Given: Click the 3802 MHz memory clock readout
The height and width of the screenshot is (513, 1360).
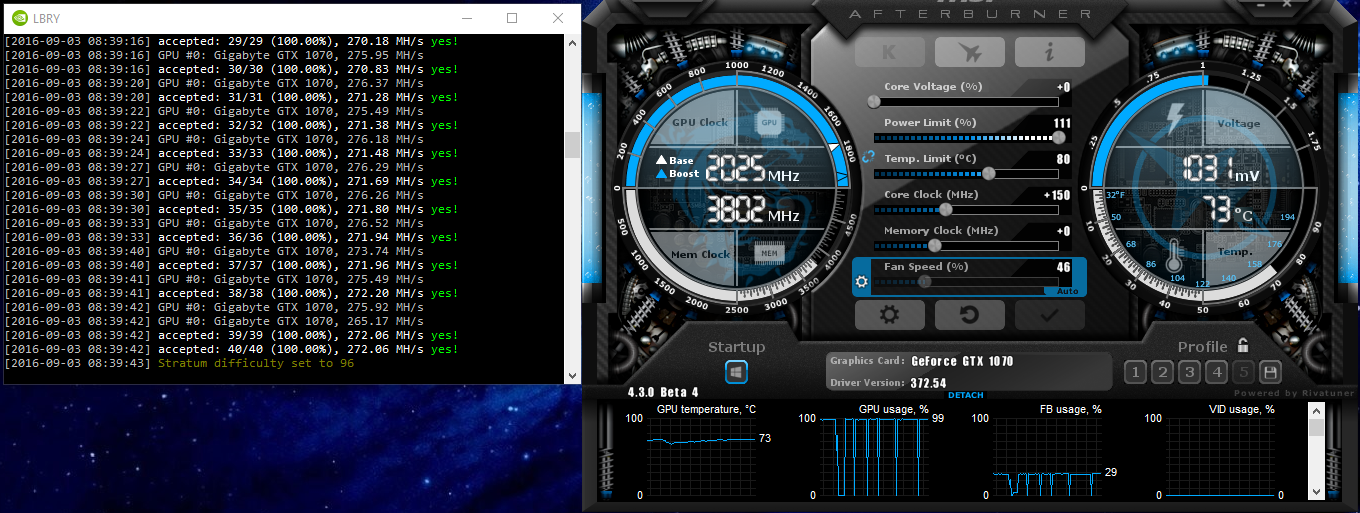Looking at the screenshot, I should click(x=752, y=211).
